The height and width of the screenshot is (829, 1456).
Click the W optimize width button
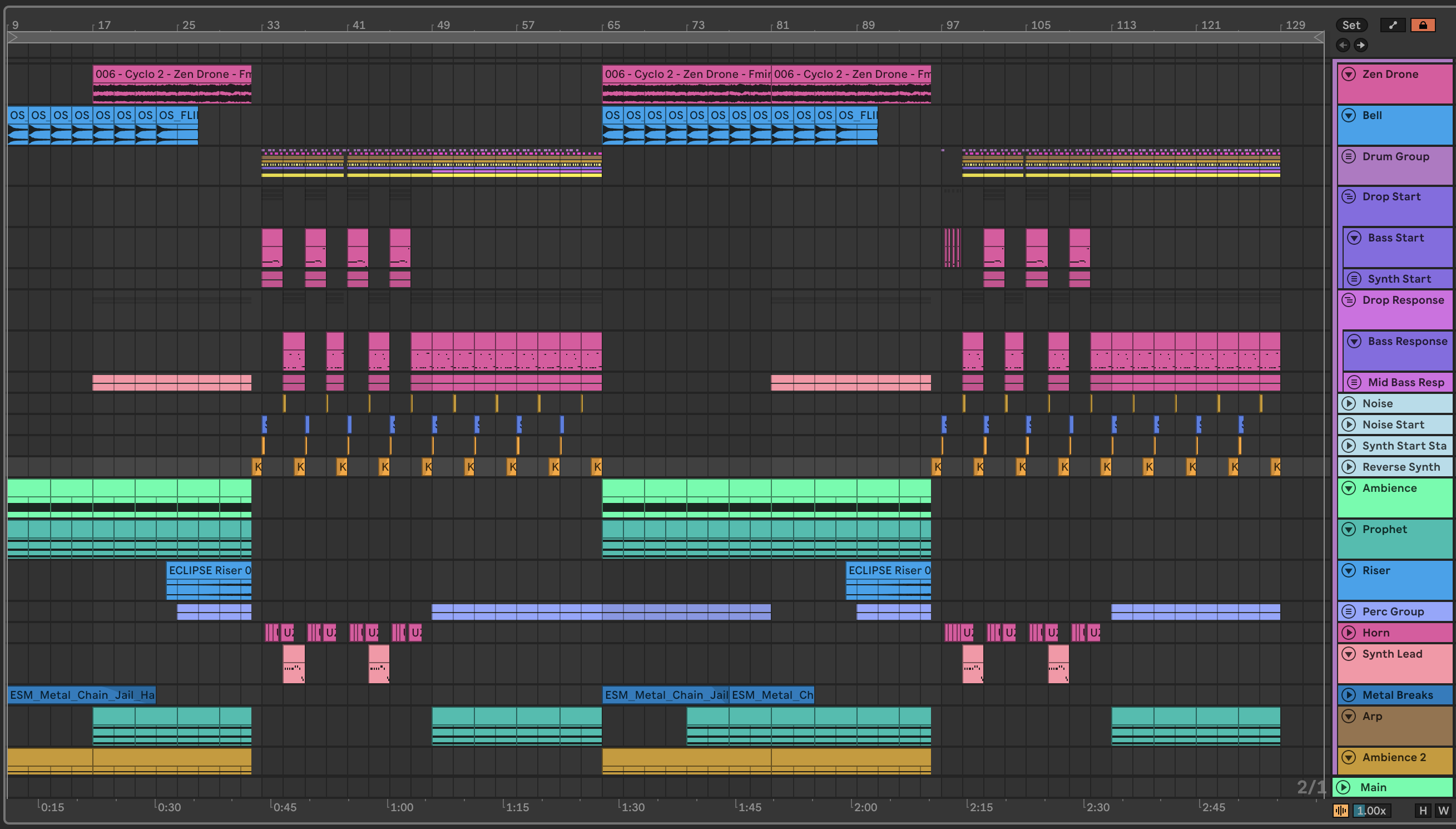[x=1443, y=810]
